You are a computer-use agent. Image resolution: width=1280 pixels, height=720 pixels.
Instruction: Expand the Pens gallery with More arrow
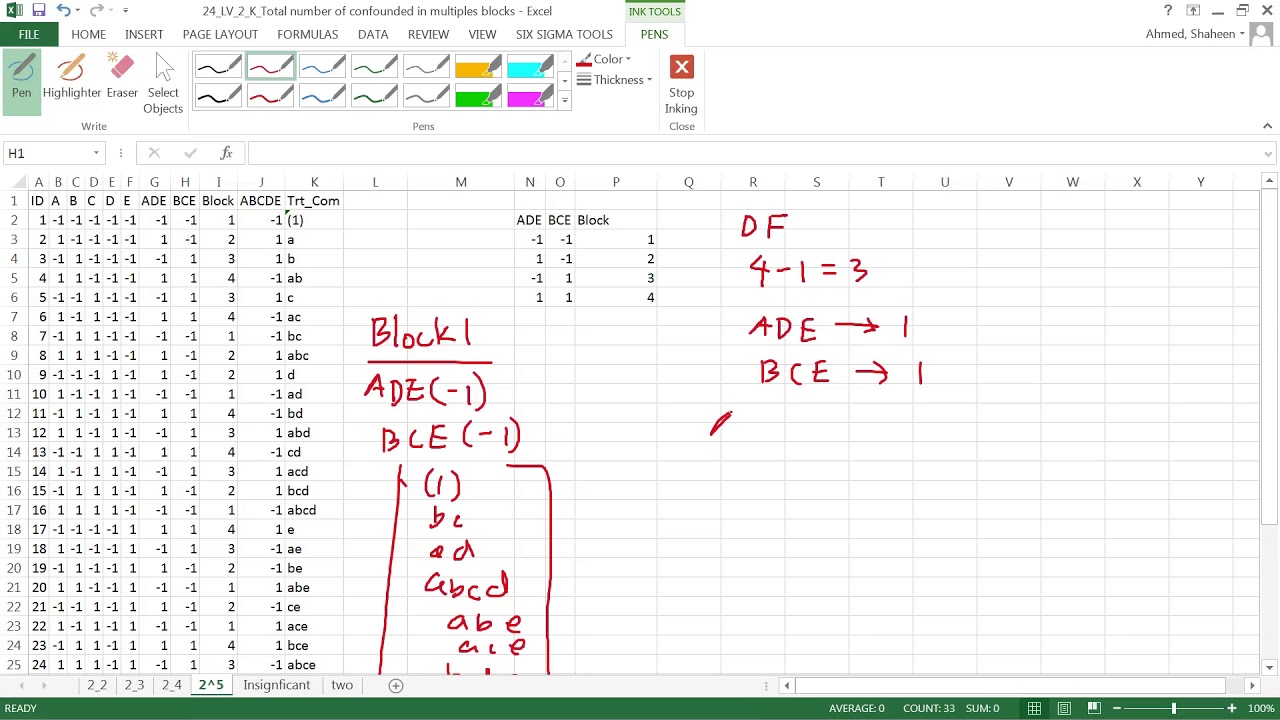click(564, 101)
